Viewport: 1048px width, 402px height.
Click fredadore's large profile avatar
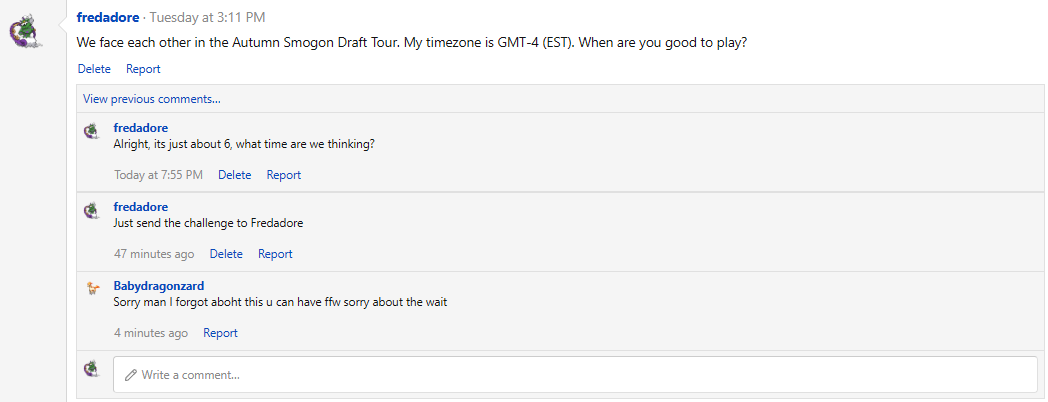[26, 31]
